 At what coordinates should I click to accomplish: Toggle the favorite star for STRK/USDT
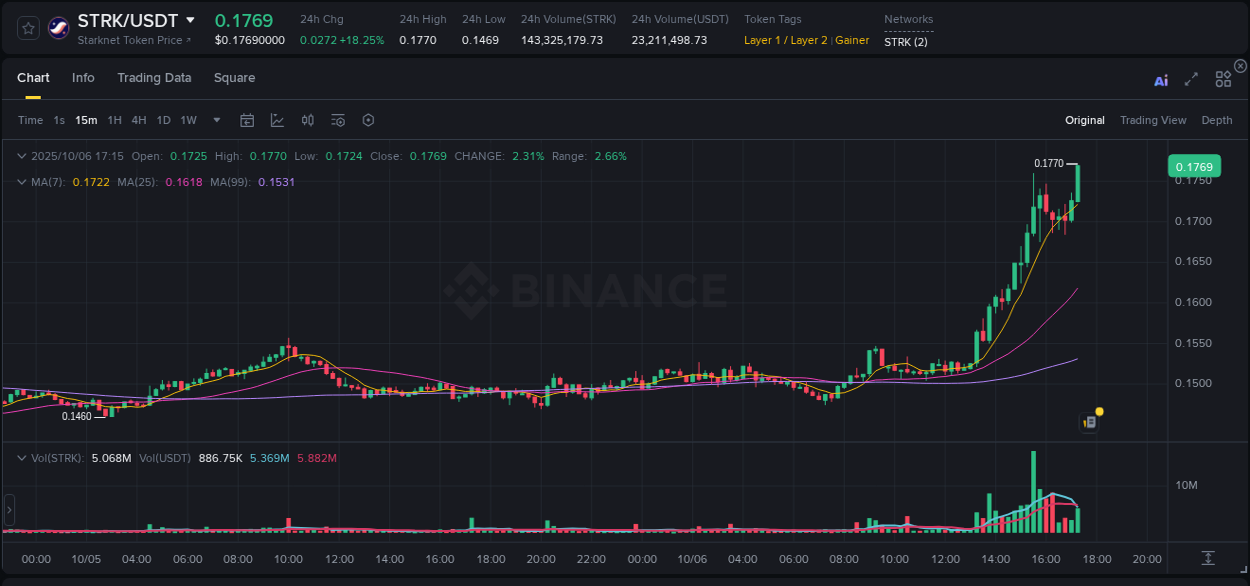coord(27,28)
